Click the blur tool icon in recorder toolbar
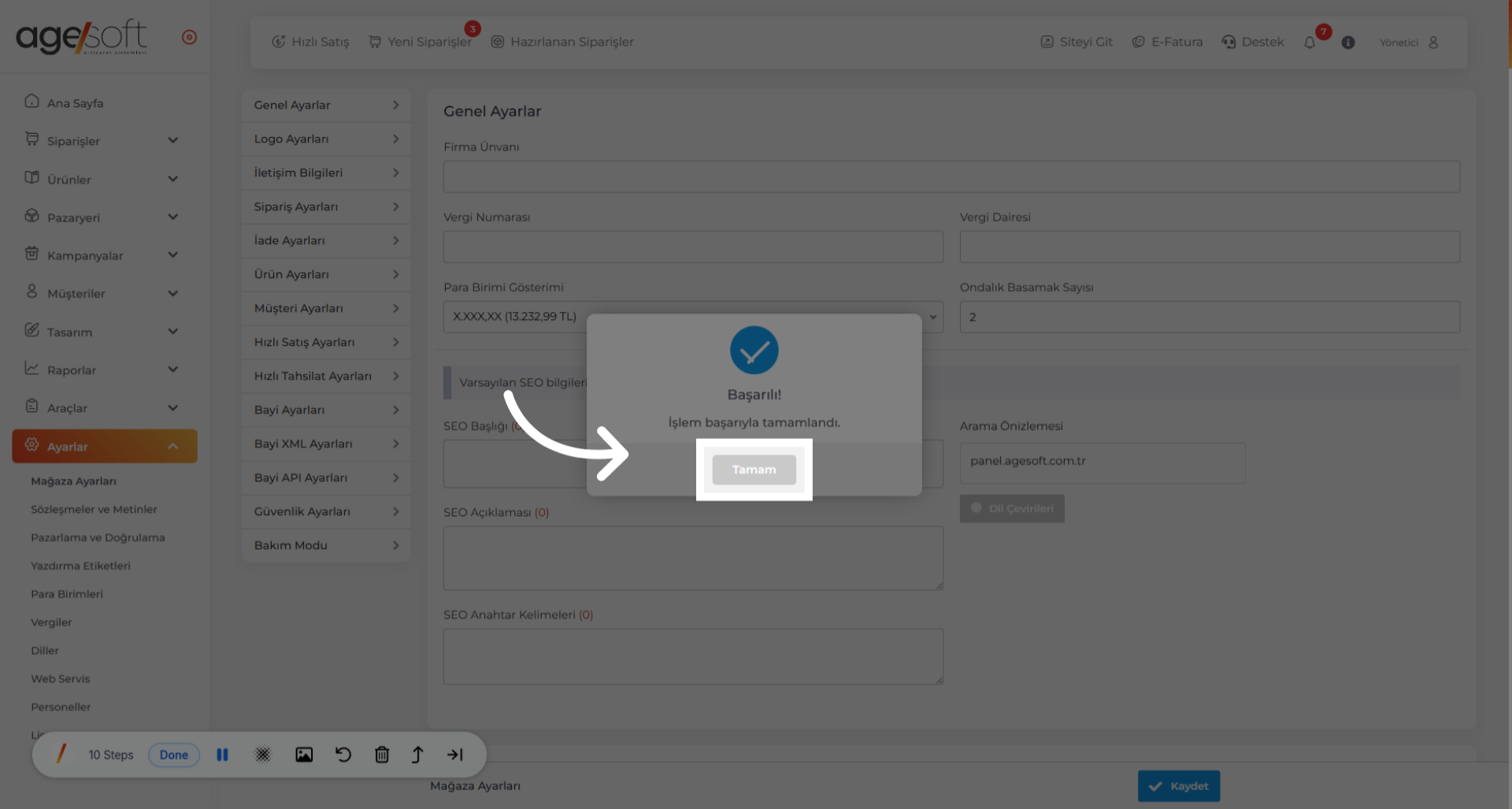Viewport: 1512px width, 809px height. tap(263, 755)
